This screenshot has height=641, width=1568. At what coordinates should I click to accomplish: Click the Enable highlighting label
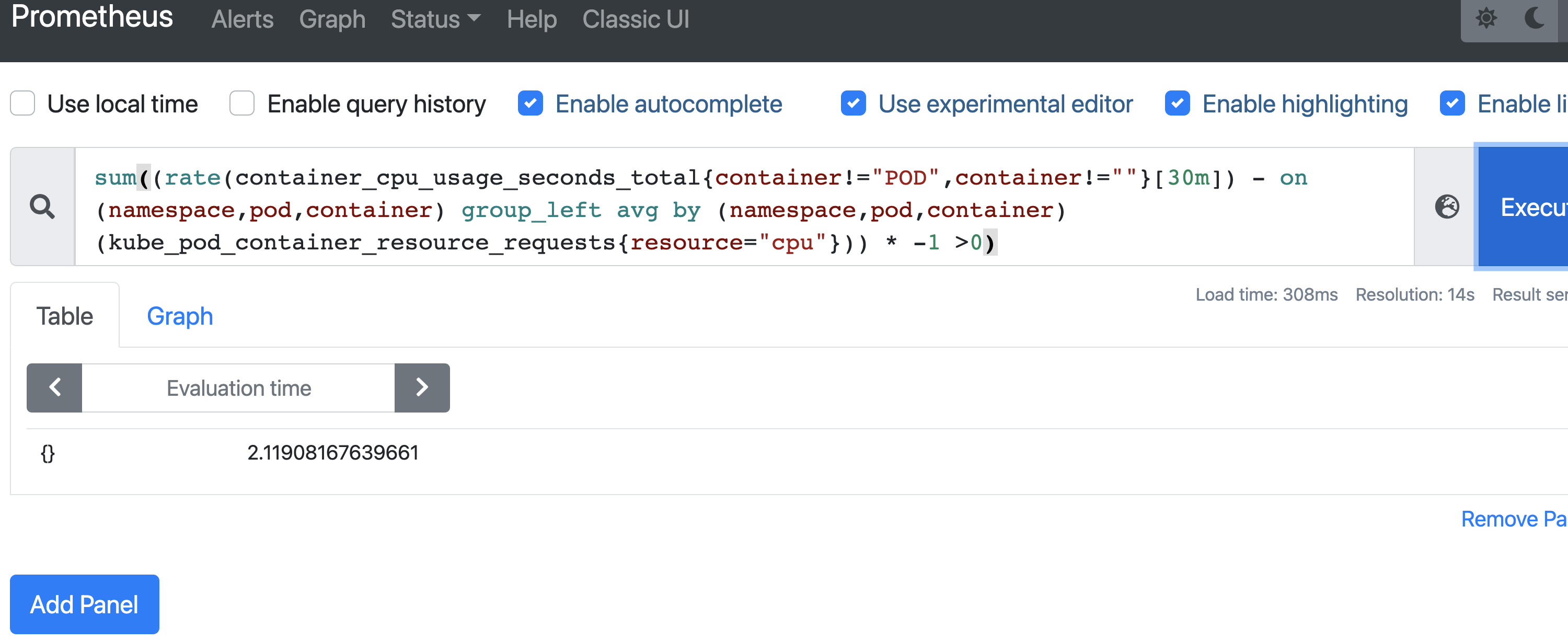1305,104
